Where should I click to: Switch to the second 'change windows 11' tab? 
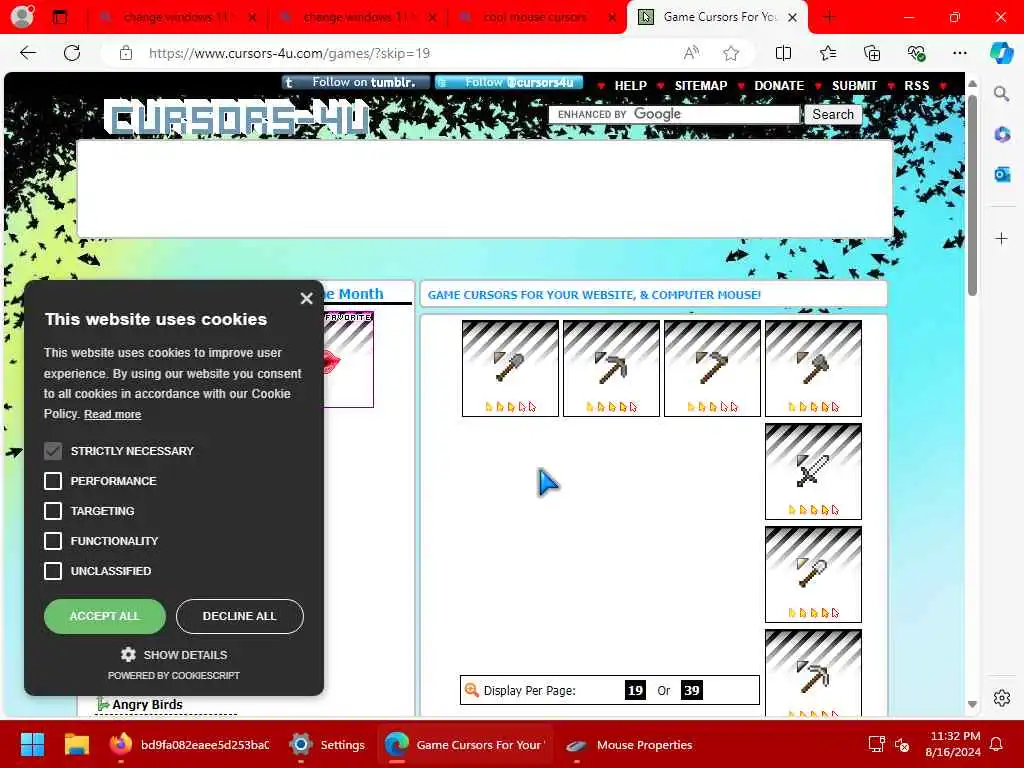pyautogui.click(x=357, y=17)
